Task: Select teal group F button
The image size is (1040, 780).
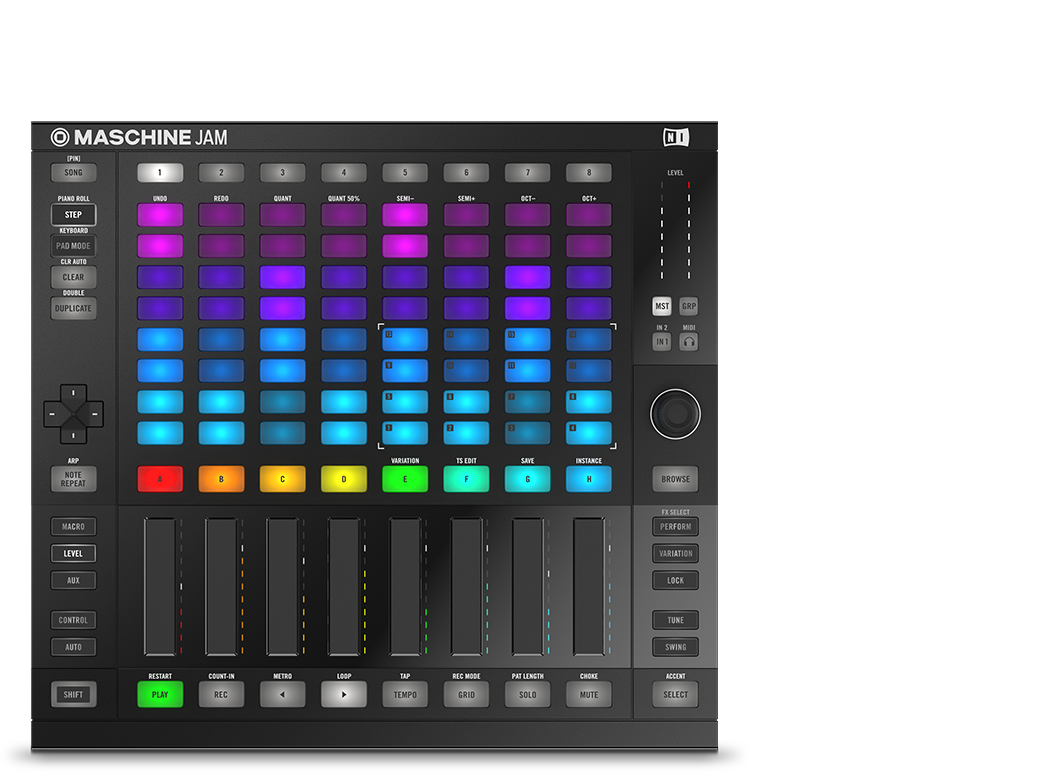Action: point(466,479)
